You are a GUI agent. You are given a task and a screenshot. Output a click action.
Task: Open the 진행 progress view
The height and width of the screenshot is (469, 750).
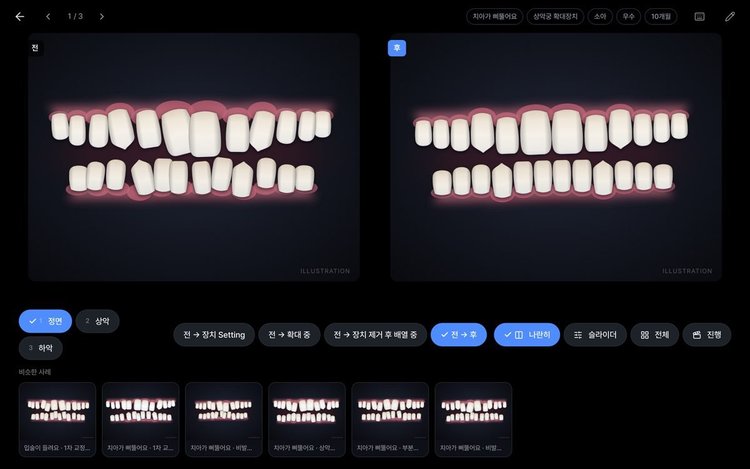[706, 335]
